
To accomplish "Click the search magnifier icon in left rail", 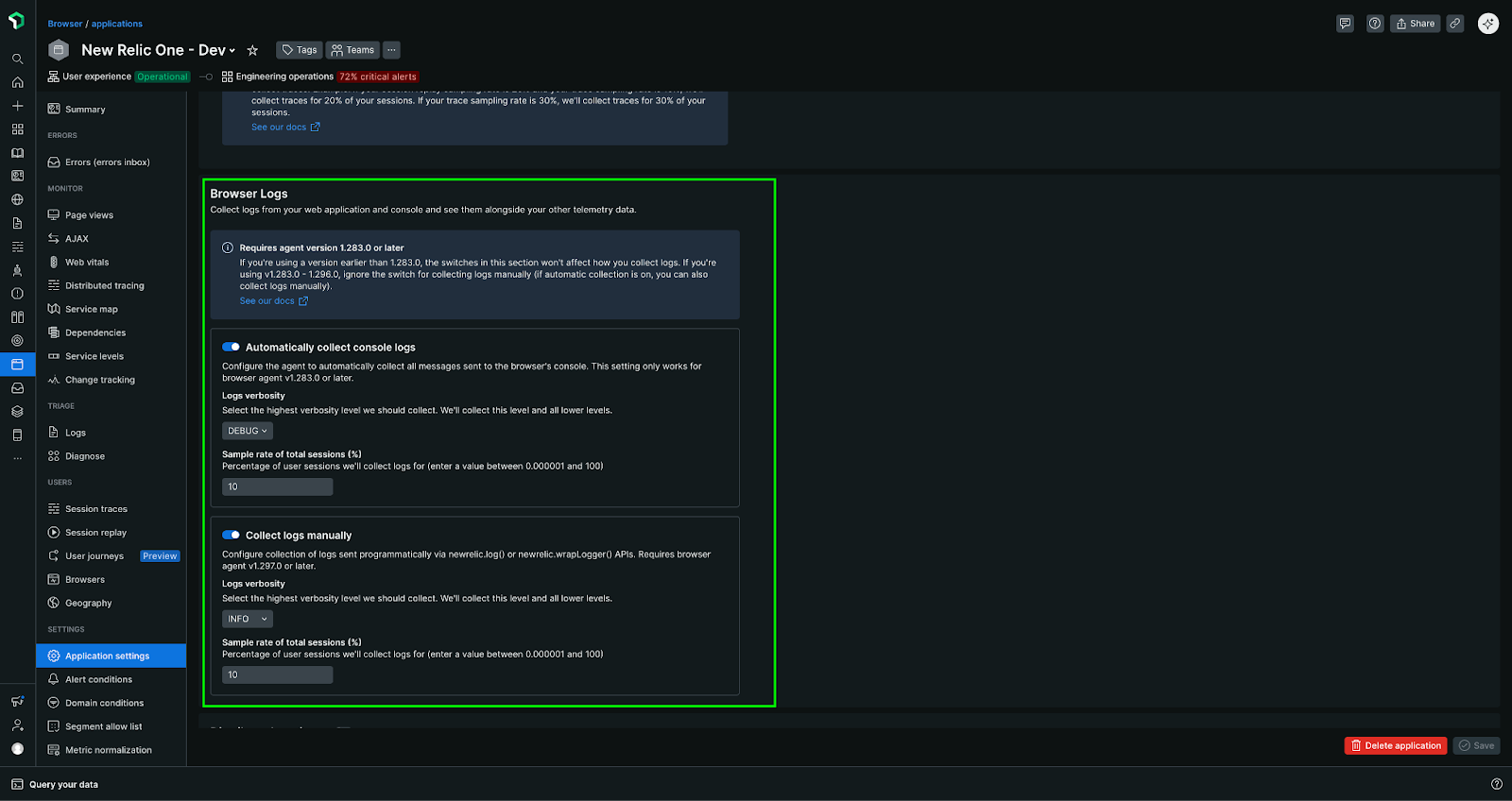I will [x=17, y=59].
